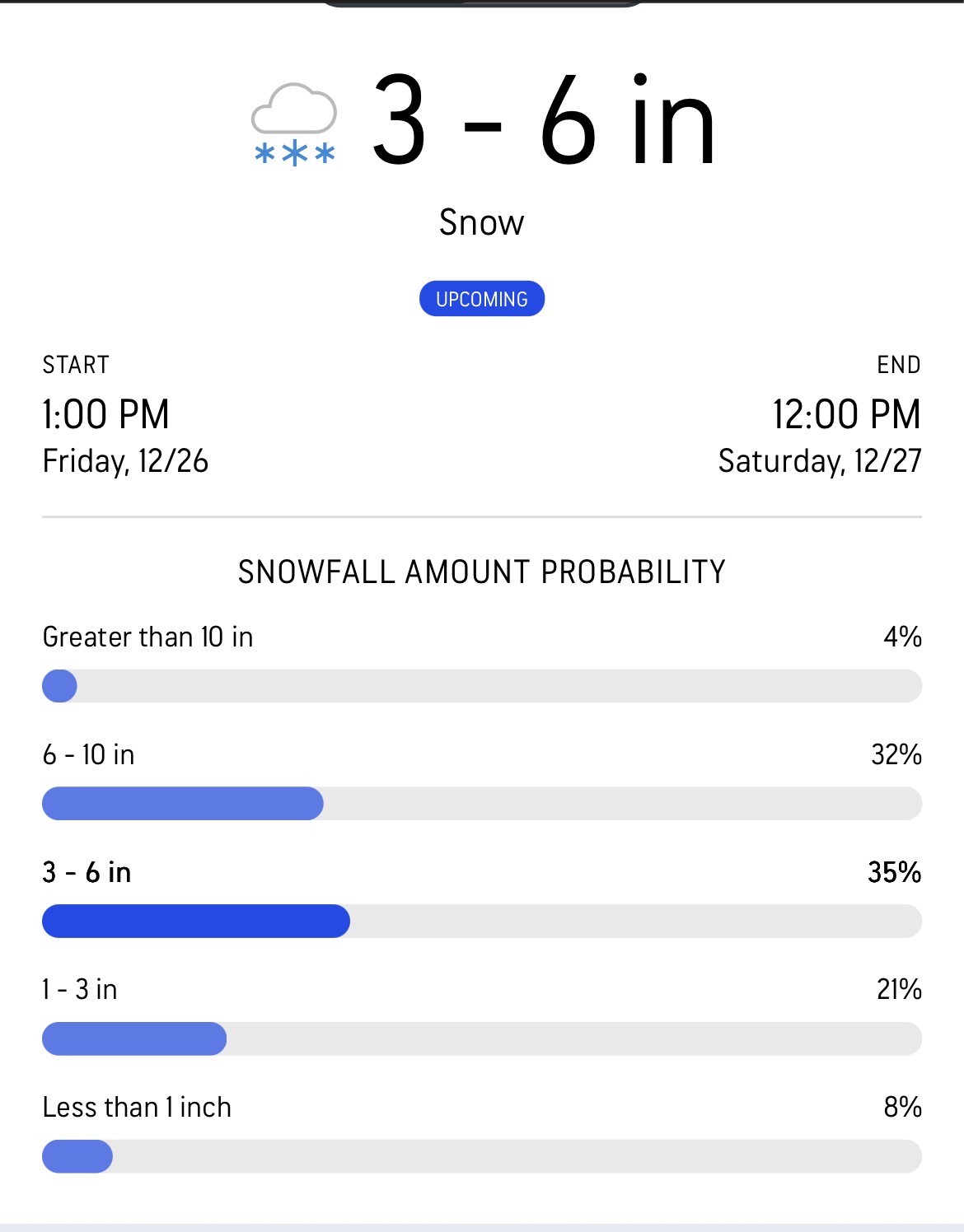Click the 21% probability value
The width and height of the screenshot is (964, 1232).
point(898,990)
